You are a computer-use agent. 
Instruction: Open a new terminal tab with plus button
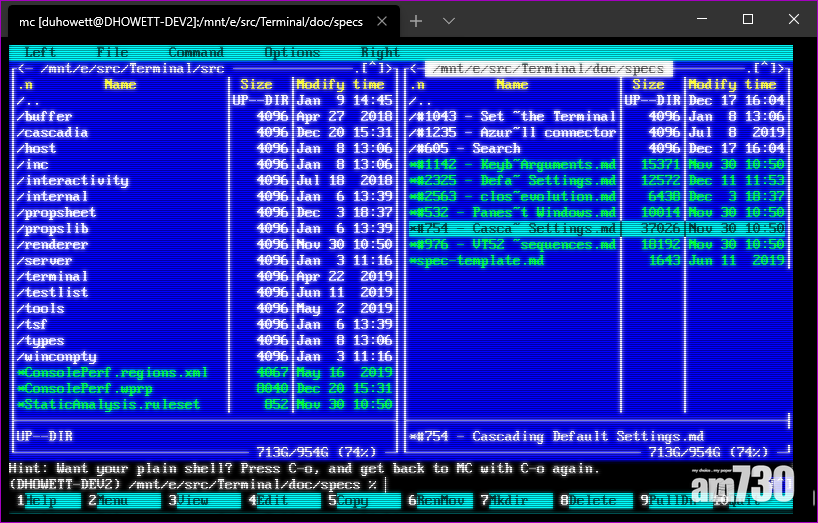pos(416,20)
